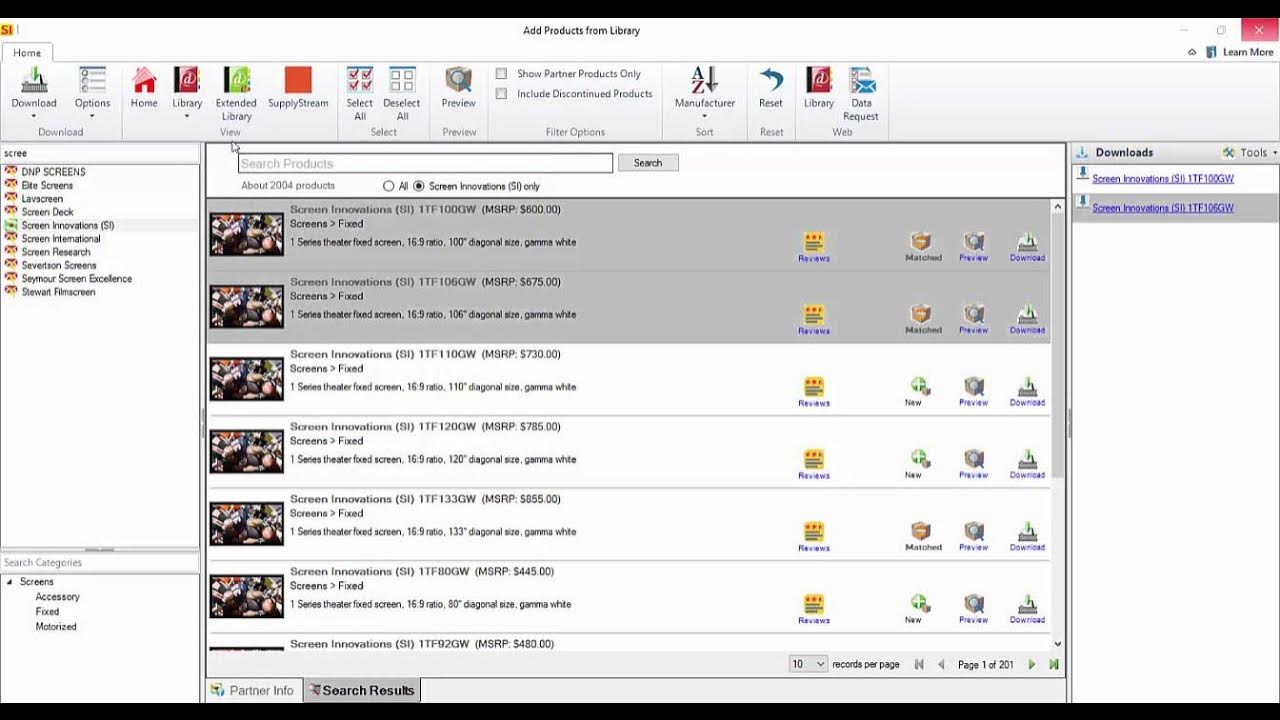Open the Library view icon in View group
Screen dimensions: 1280x720
click(187, 81)
